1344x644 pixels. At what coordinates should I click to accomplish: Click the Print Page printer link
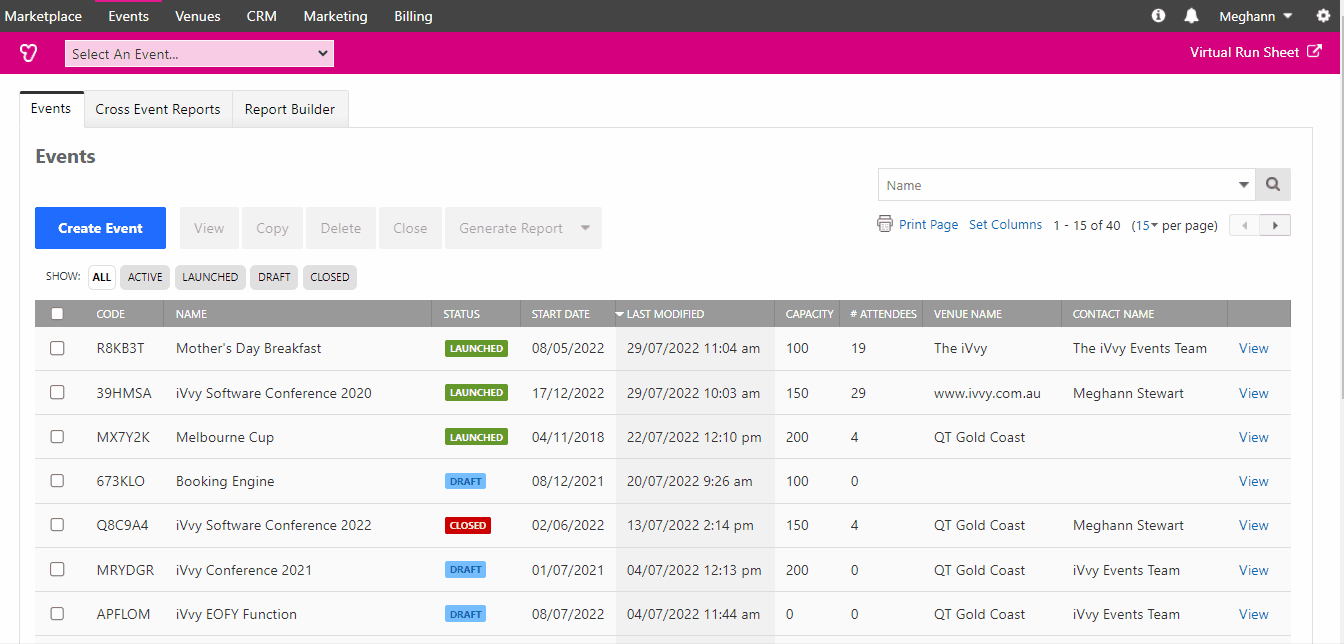click(x=918, y=225)
